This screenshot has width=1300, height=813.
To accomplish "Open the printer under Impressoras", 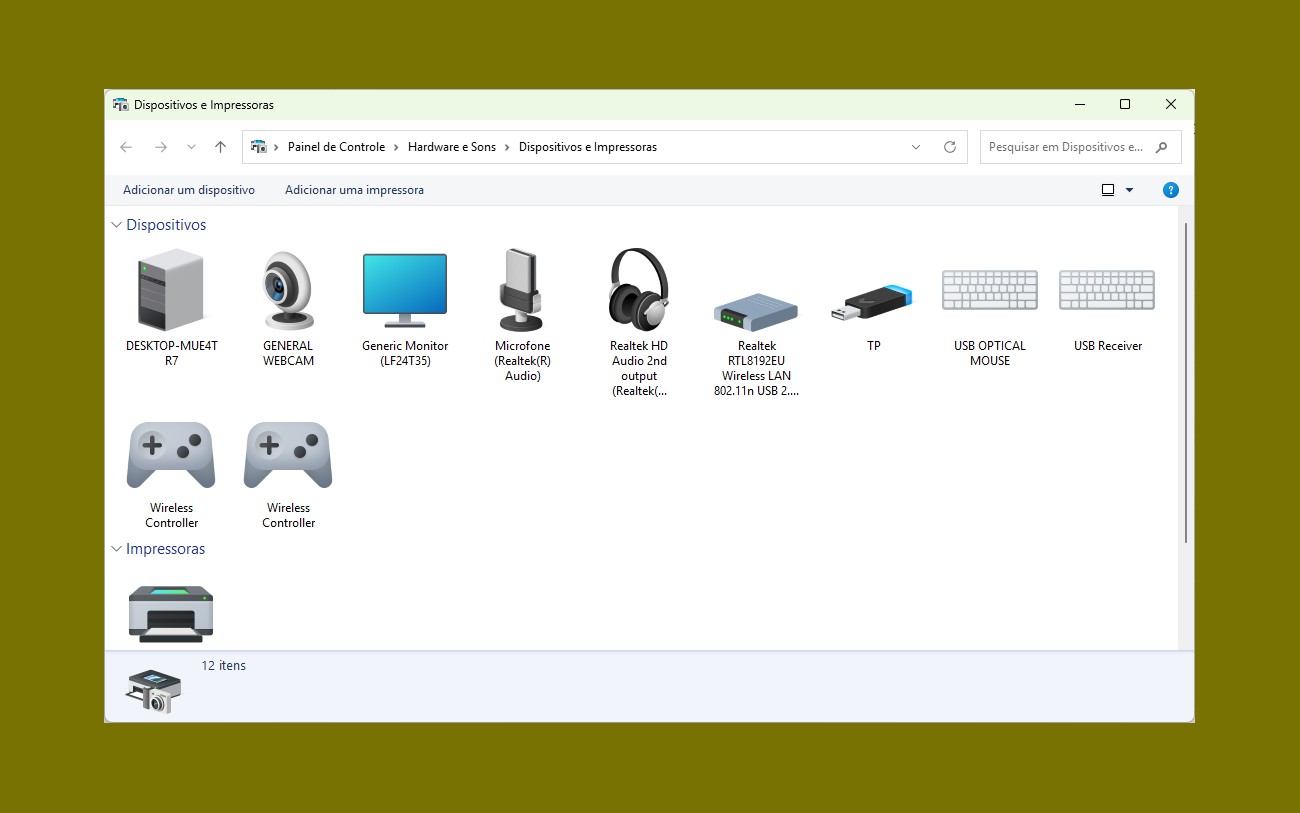I will (x=170, y=612).
